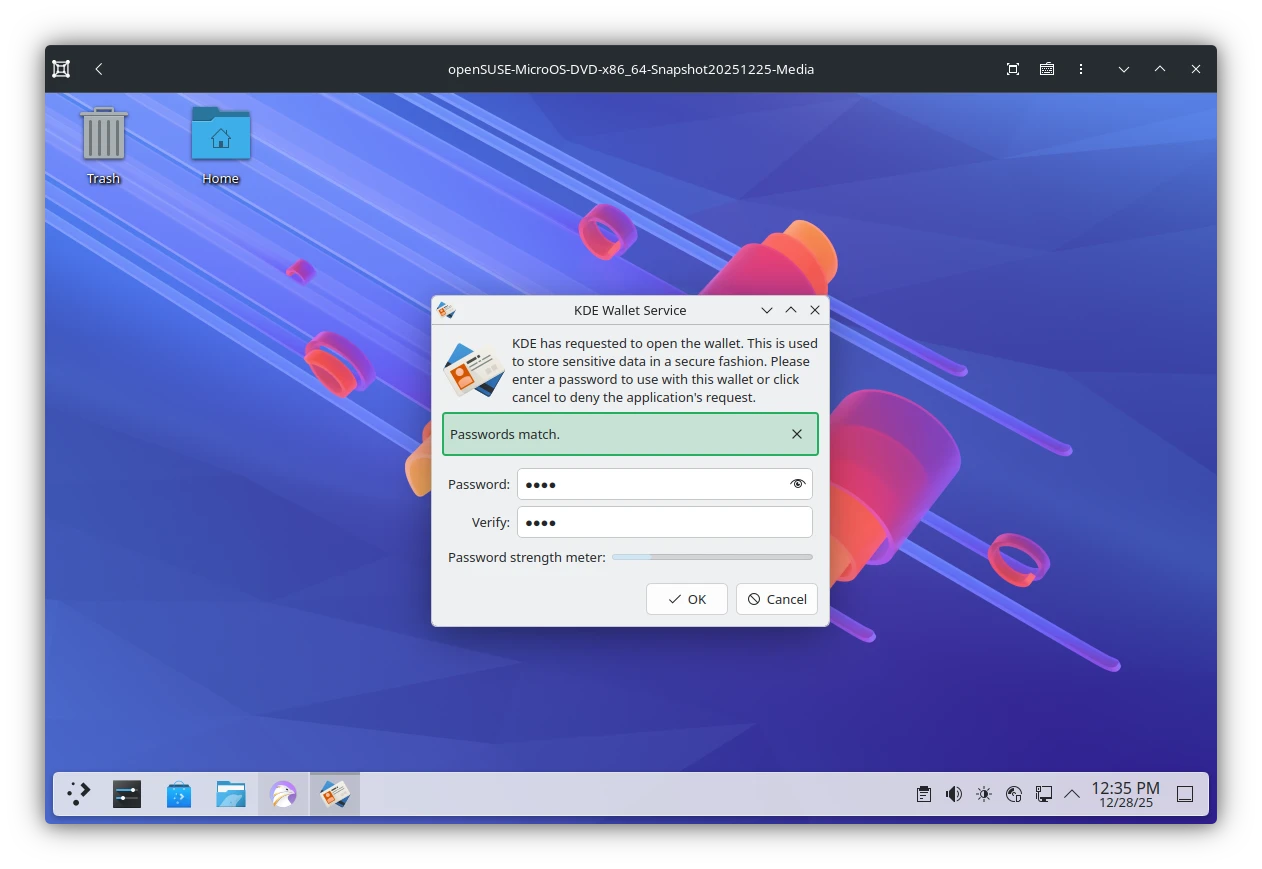Show the password characters
The width and height of the screenshot is (1262, 869).
pos(797,484)
